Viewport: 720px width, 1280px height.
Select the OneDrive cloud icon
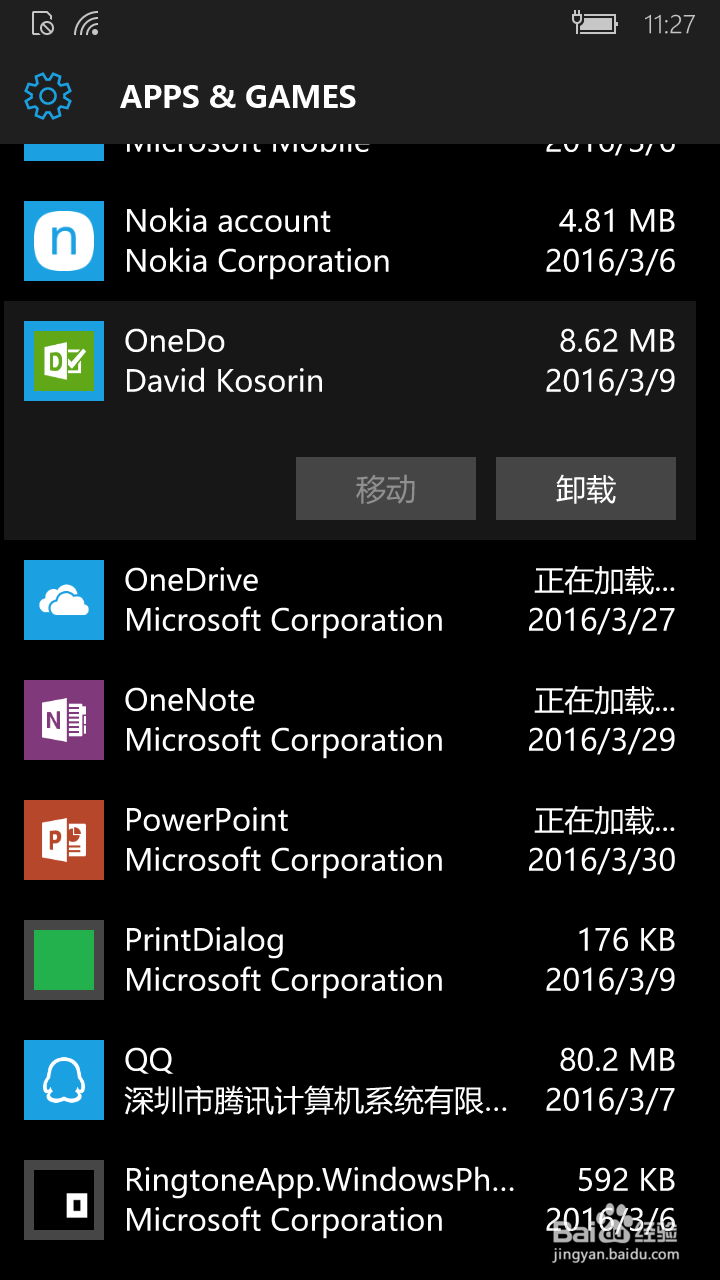coord(64,600)
